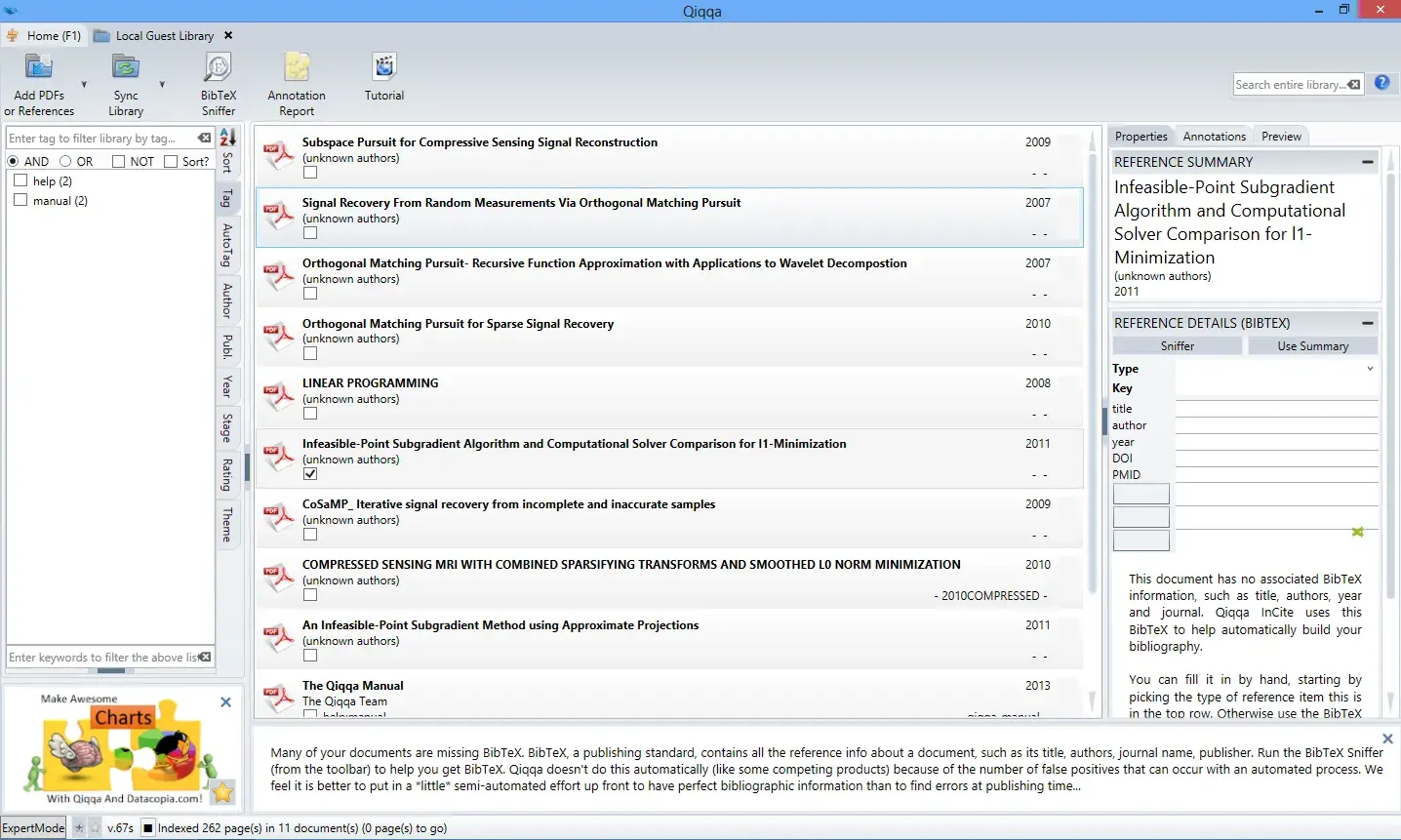The height and width of the screenshot is (840, 1401).
Task: Select the OR radio button
Action: (x=65, y=161)
